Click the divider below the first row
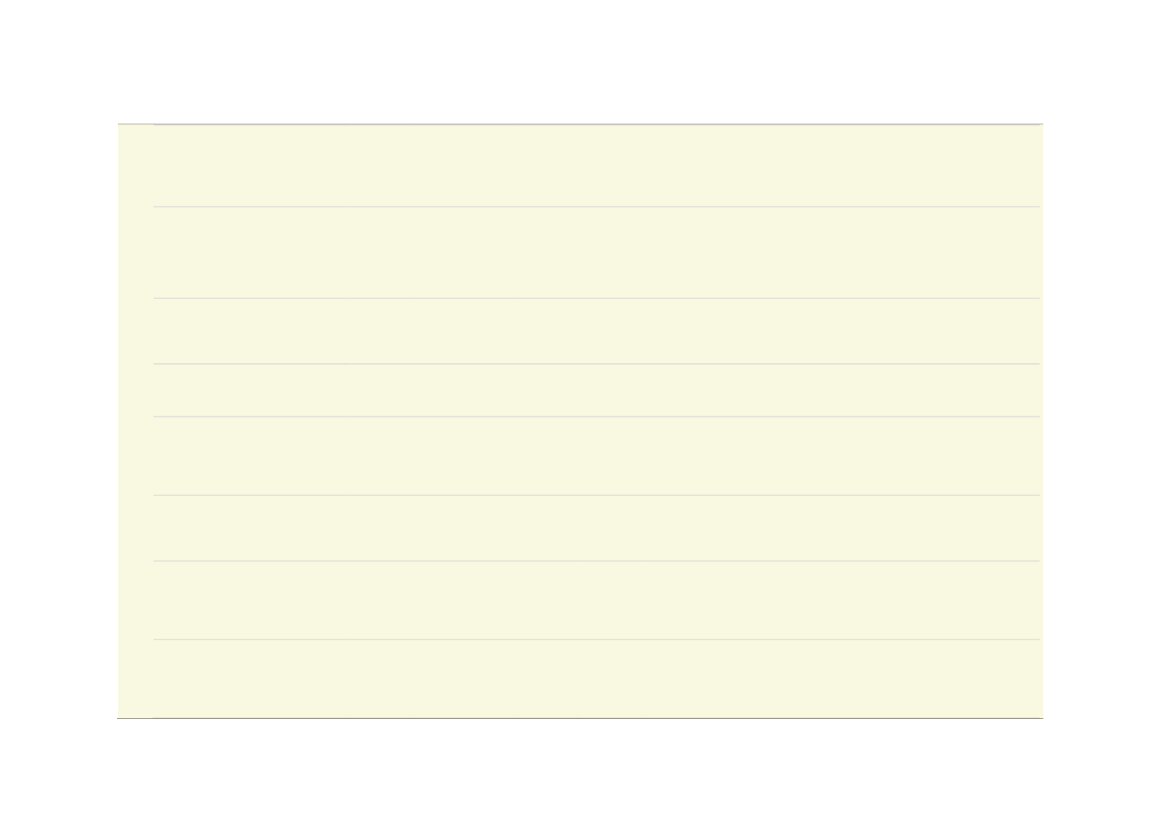The image size is (1169, 827). 596,207
